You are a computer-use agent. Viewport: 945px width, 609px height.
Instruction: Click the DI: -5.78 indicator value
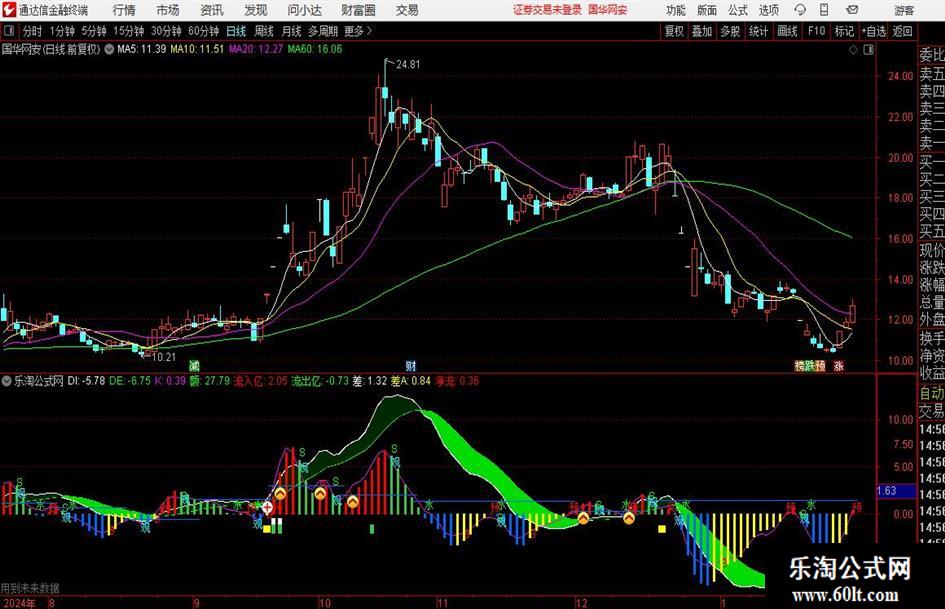[86, 381]
